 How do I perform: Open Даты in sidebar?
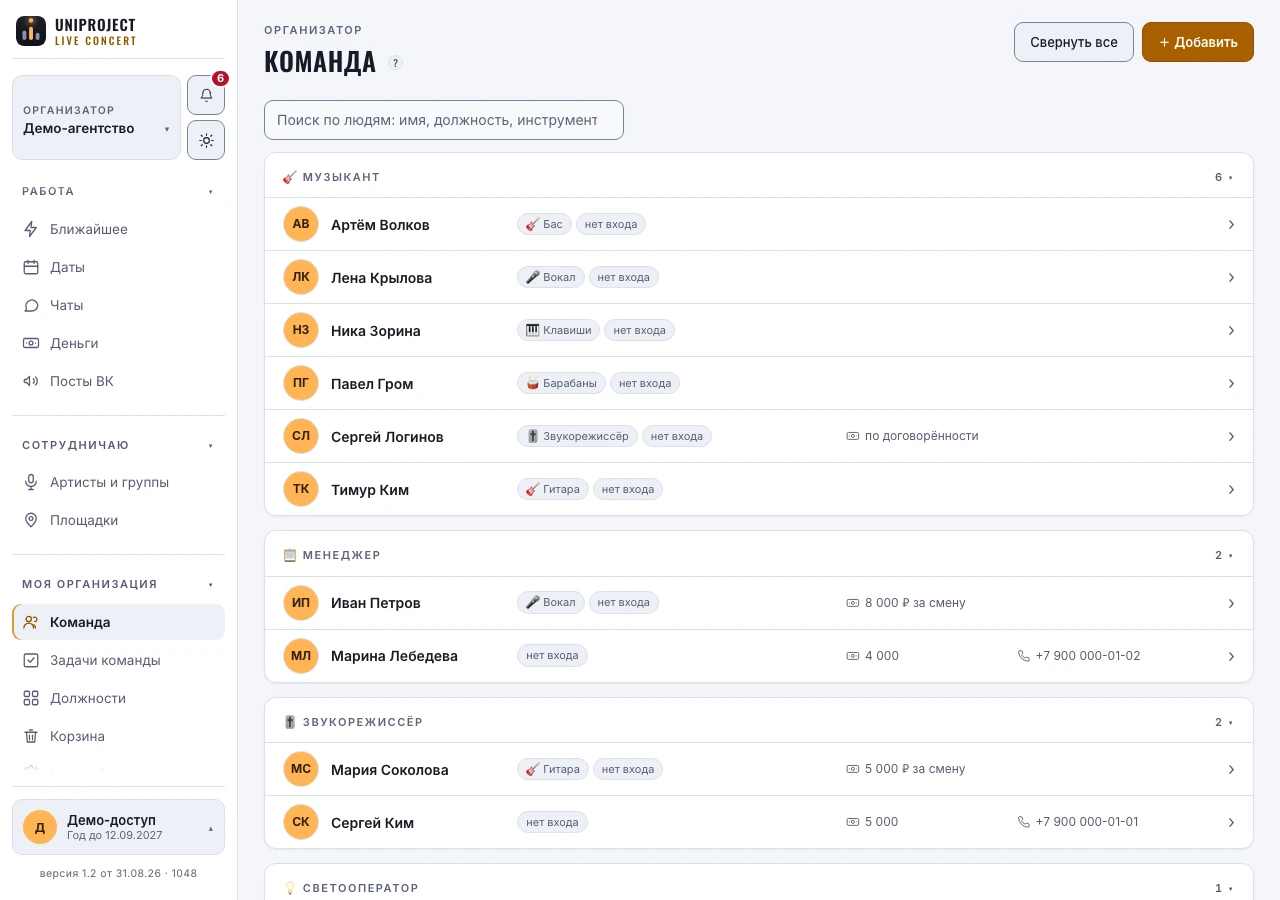(118, 267)
